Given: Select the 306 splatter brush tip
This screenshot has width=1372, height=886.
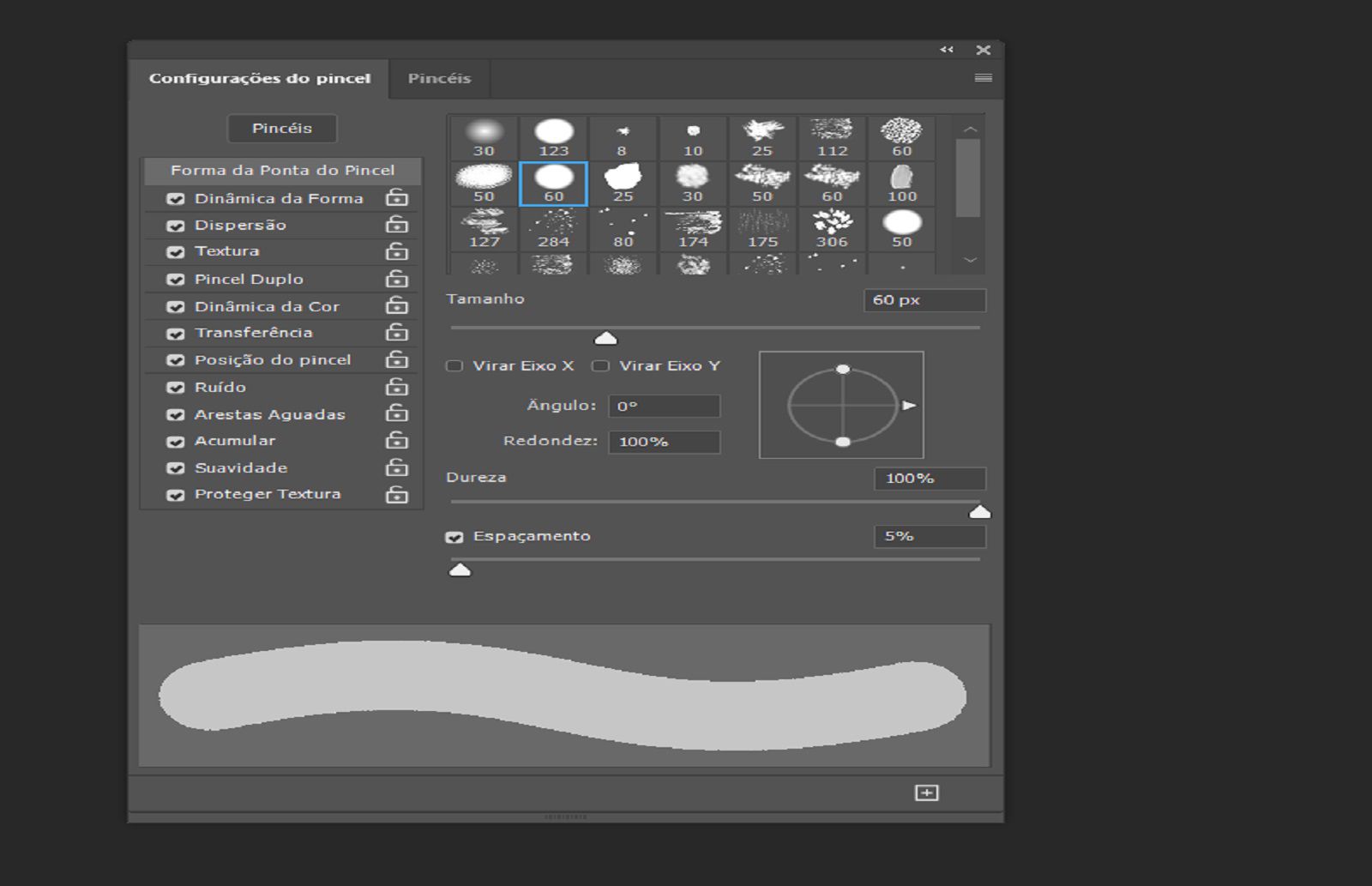Looking at the screenshot, I should [x=832, y=229].
